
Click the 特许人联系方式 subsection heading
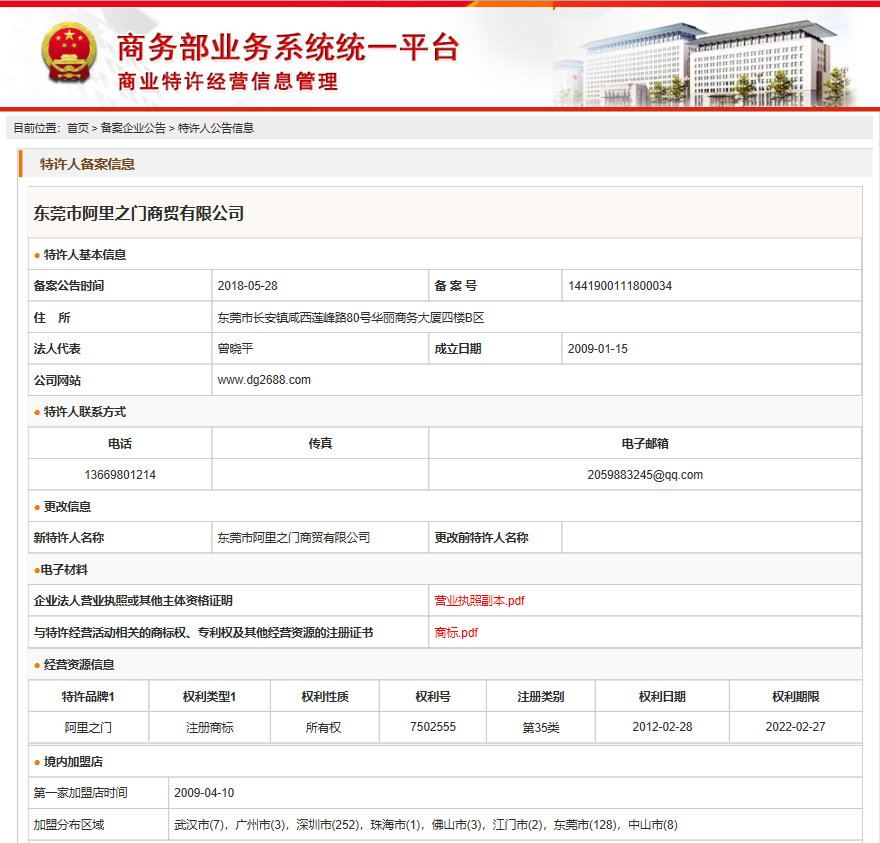tap(85, 412)
